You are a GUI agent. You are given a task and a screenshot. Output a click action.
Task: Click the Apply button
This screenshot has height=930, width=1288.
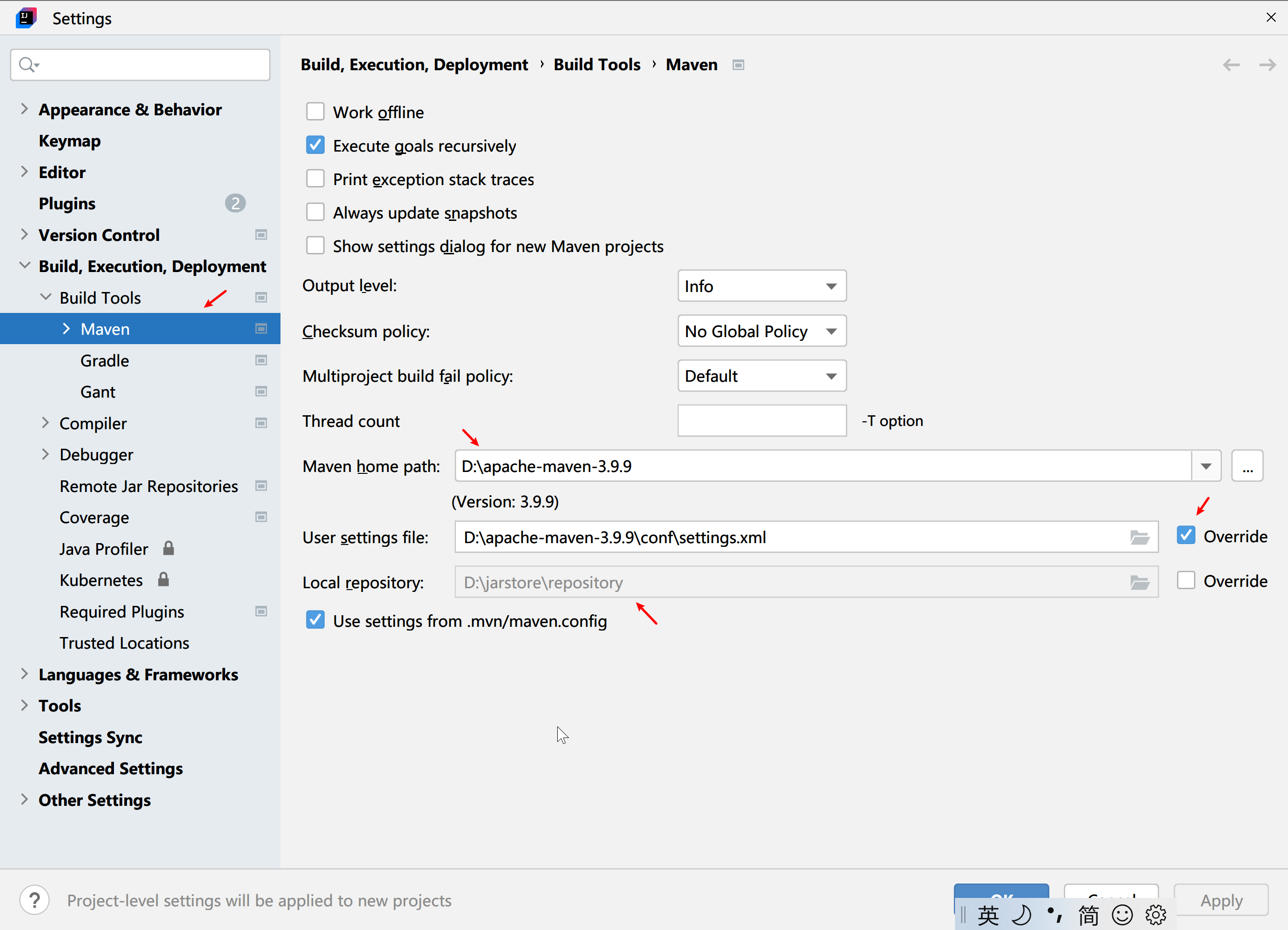click(1221, 900)
